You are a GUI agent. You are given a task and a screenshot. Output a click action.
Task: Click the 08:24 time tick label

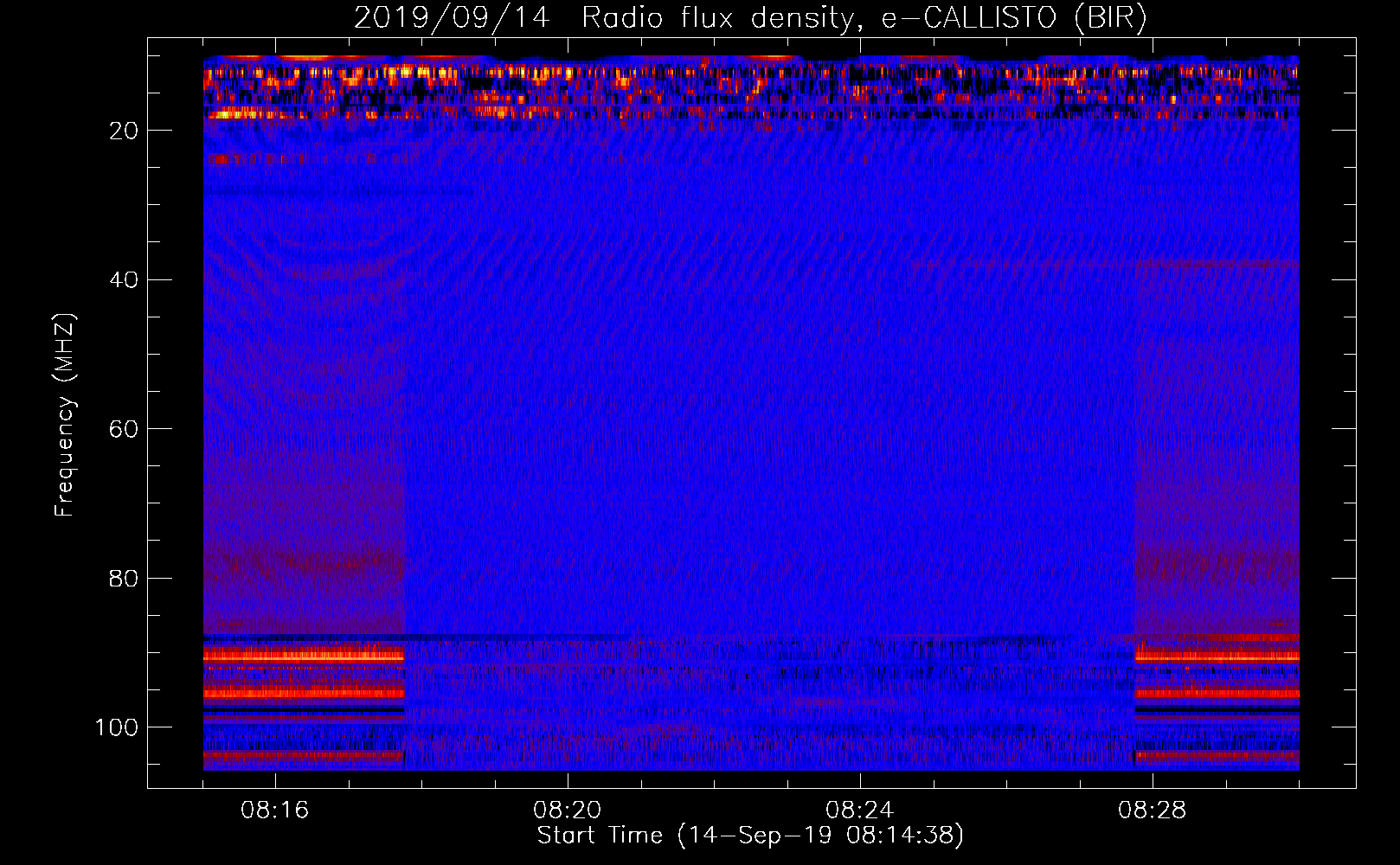[860, 811]
